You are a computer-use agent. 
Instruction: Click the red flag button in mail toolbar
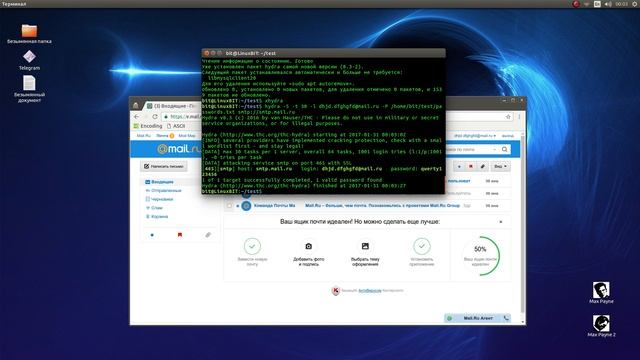(471, 167)
